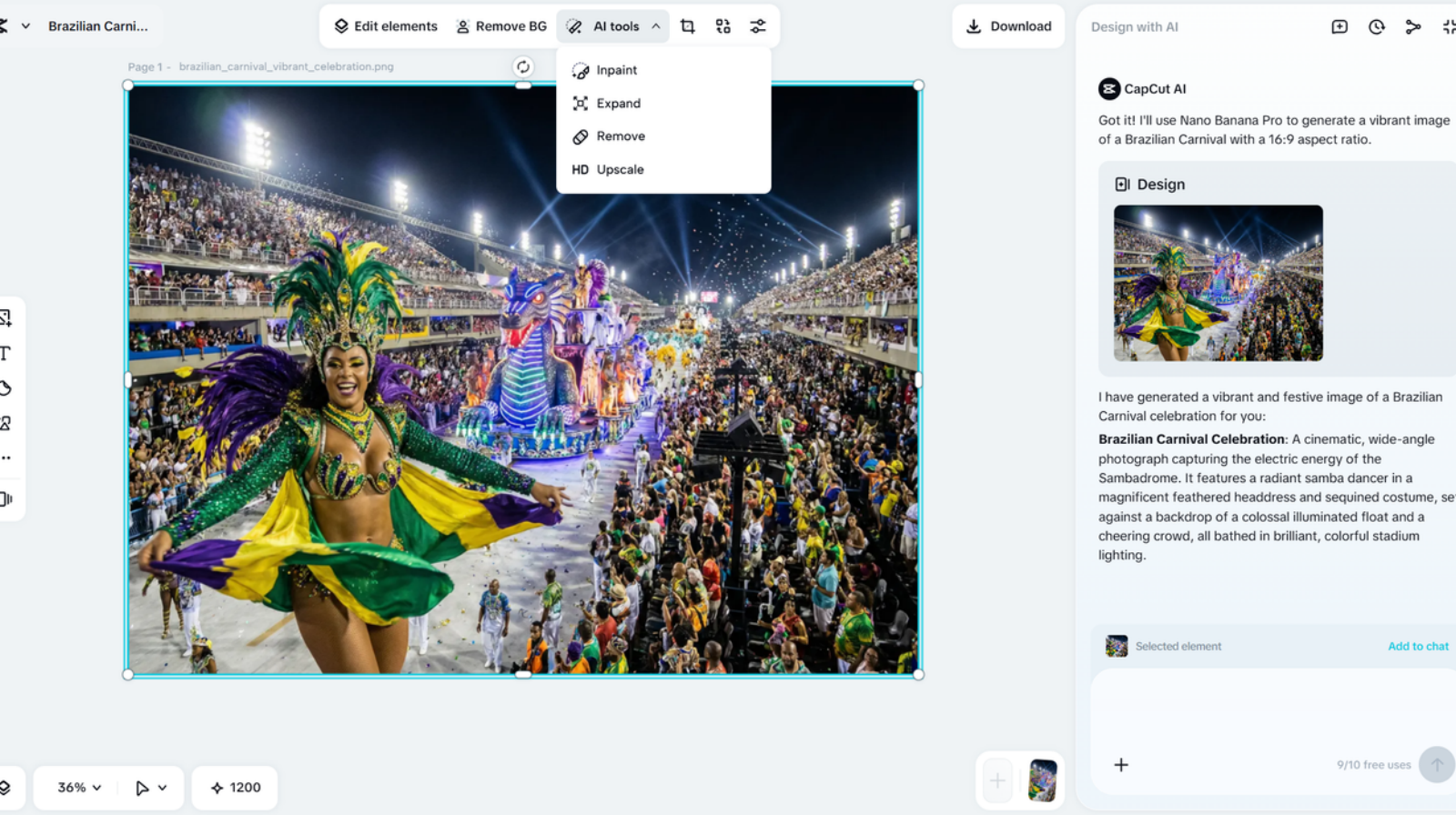Click the Selected element thumbnail
Screen dimensions: 1456x815
point(1117,646)
